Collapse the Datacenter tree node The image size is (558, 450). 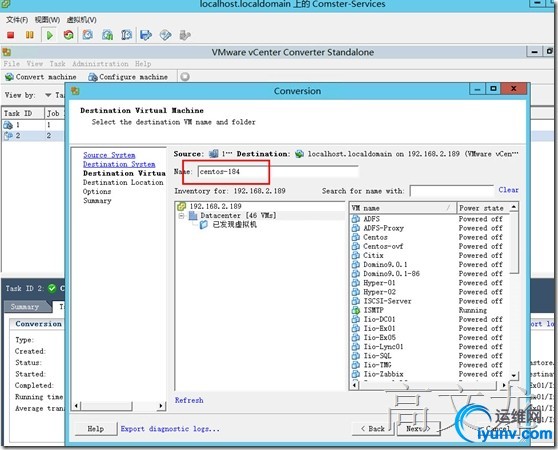pyautogui.click(x=181, y=216)
